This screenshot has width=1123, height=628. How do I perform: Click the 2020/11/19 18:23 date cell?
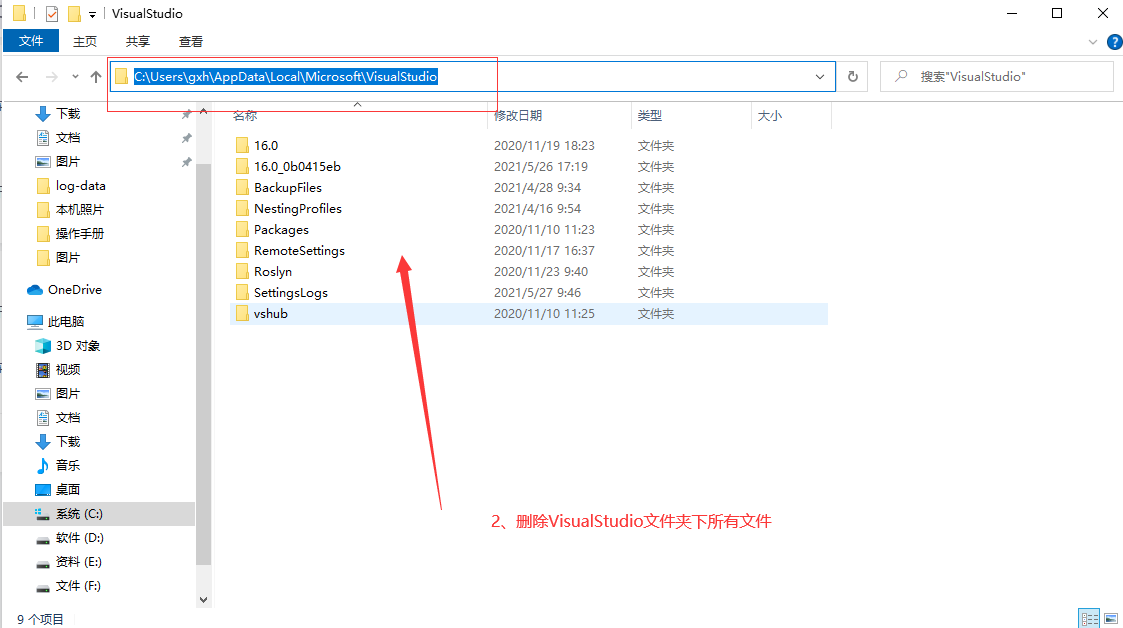tap(544, 145)
